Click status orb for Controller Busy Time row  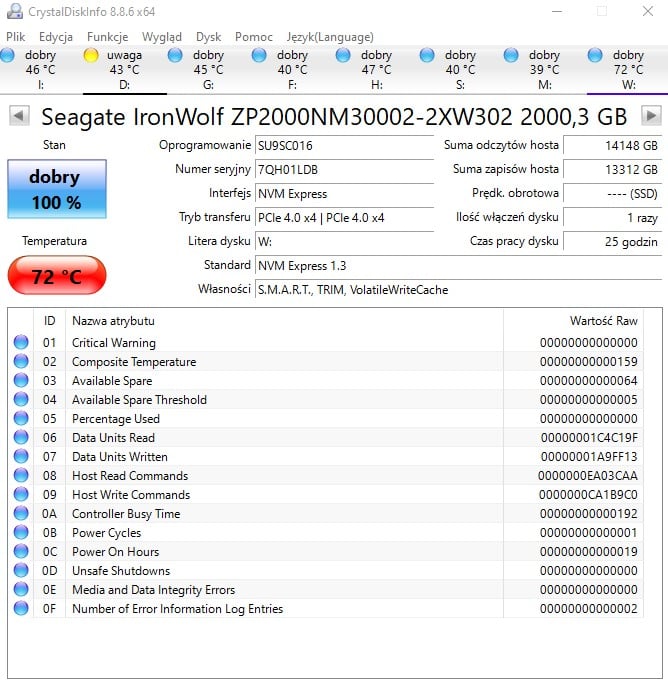click(21, 513)
